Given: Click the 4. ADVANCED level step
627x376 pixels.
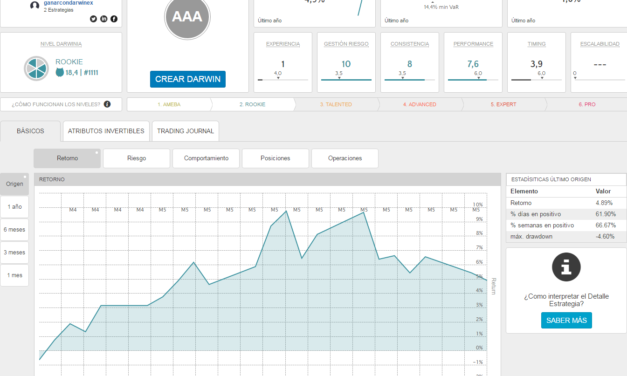Looking at the screenshot, I should click(419, 104).
